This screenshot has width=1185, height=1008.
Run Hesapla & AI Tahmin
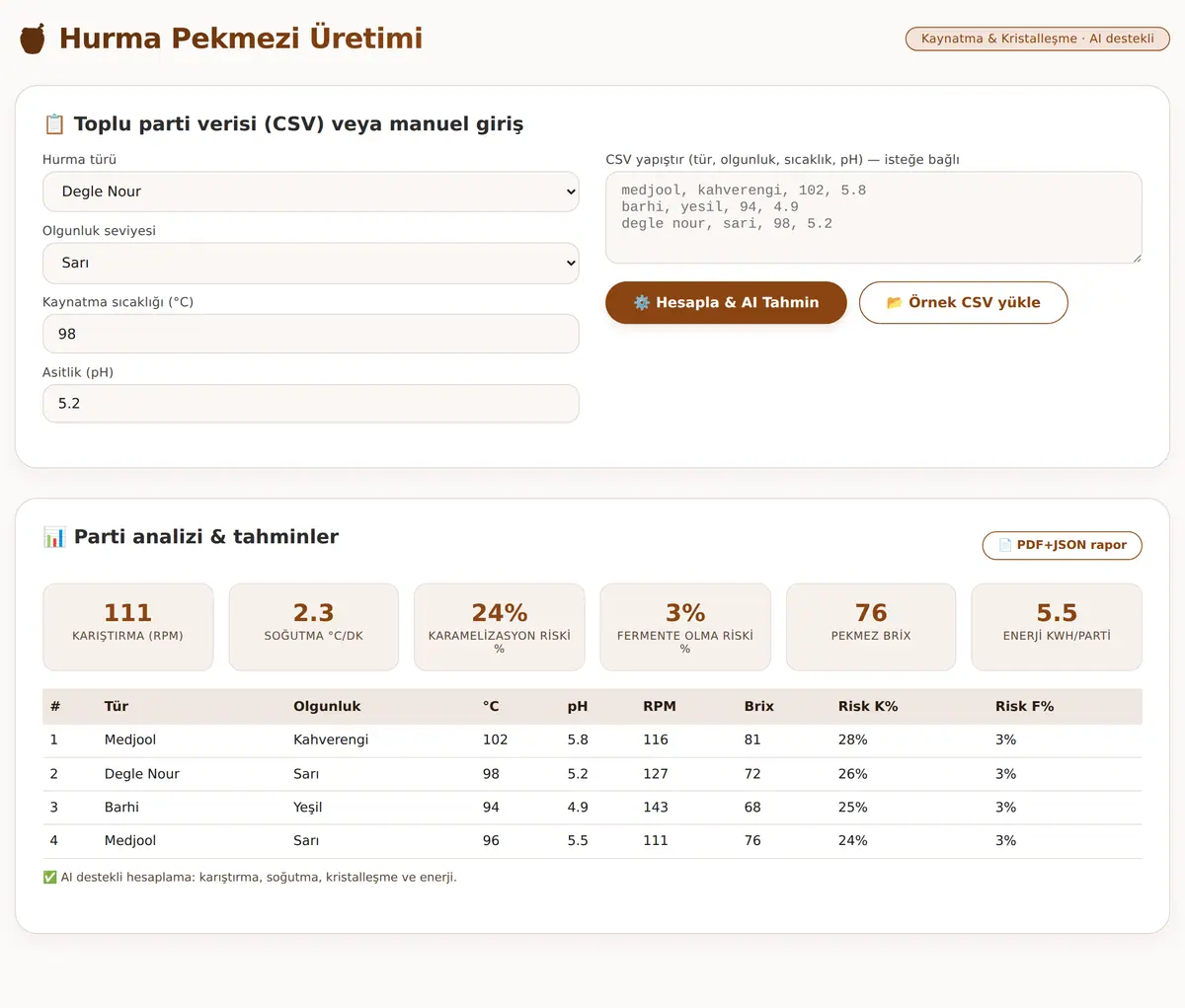[726, 302]
